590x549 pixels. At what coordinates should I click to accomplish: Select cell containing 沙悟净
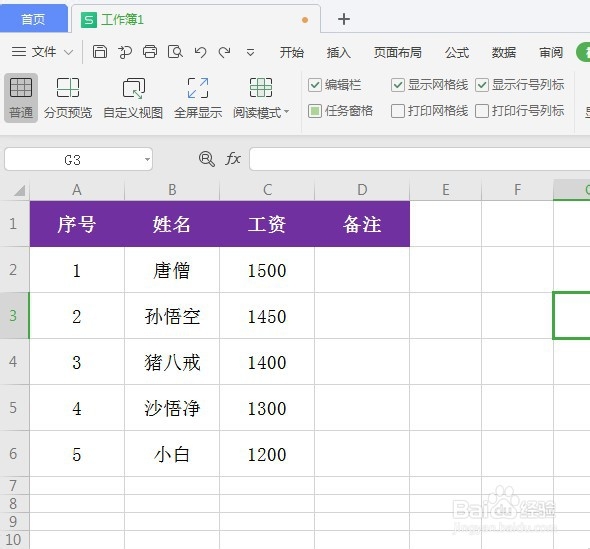coord(172,408)
